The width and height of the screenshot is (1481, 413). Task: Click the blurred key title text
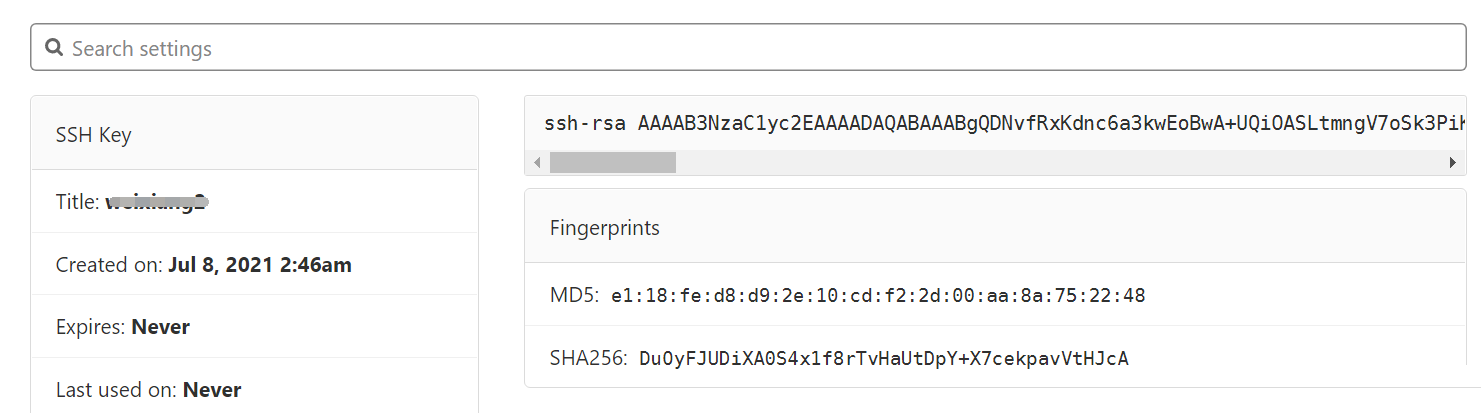[x=157, y=202]
